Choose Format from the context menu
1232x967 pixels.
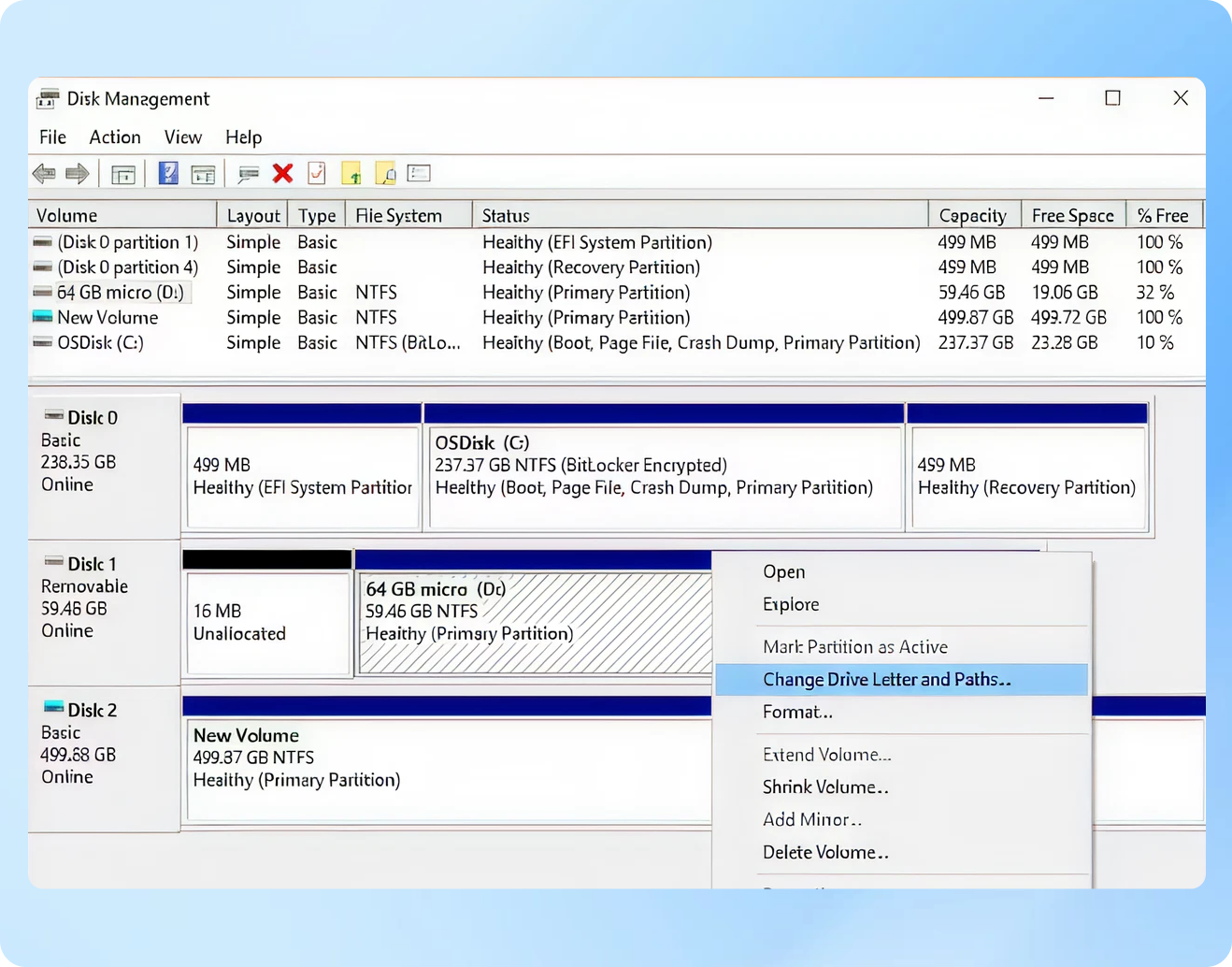click(797, 713)
